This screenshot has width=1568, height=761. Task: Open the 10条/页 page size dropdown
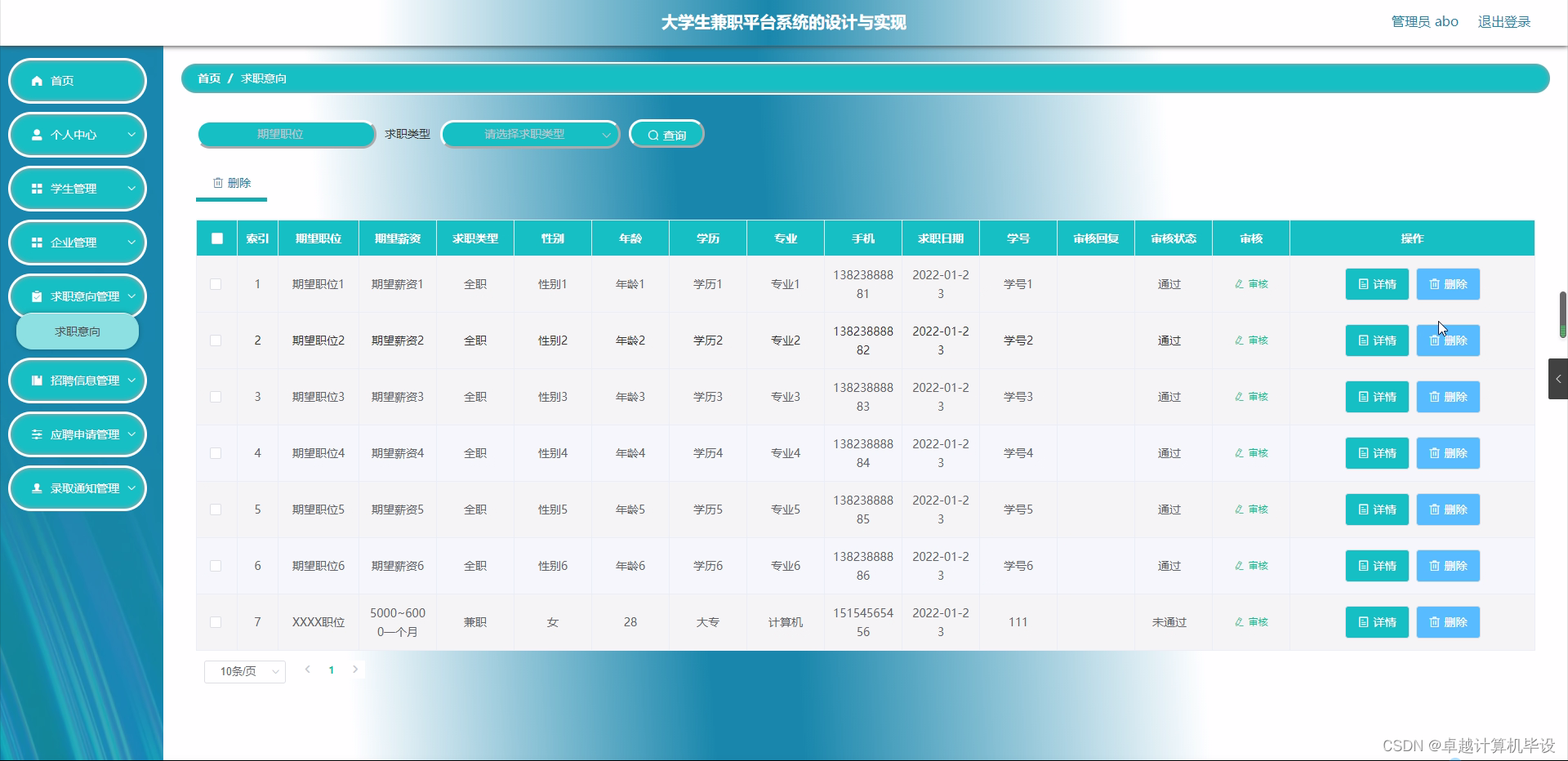243,670
